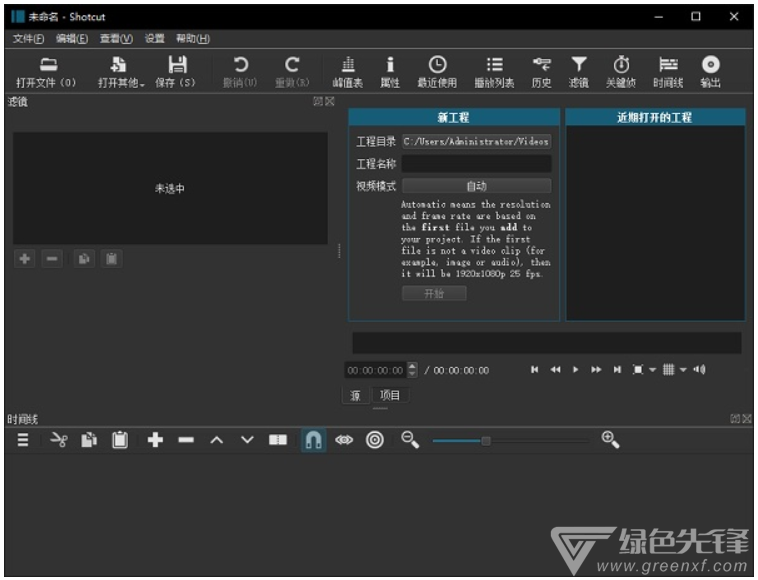This screenshot has width=758, height=580.
Task: Open the View menu
Action: coord(116,39)
